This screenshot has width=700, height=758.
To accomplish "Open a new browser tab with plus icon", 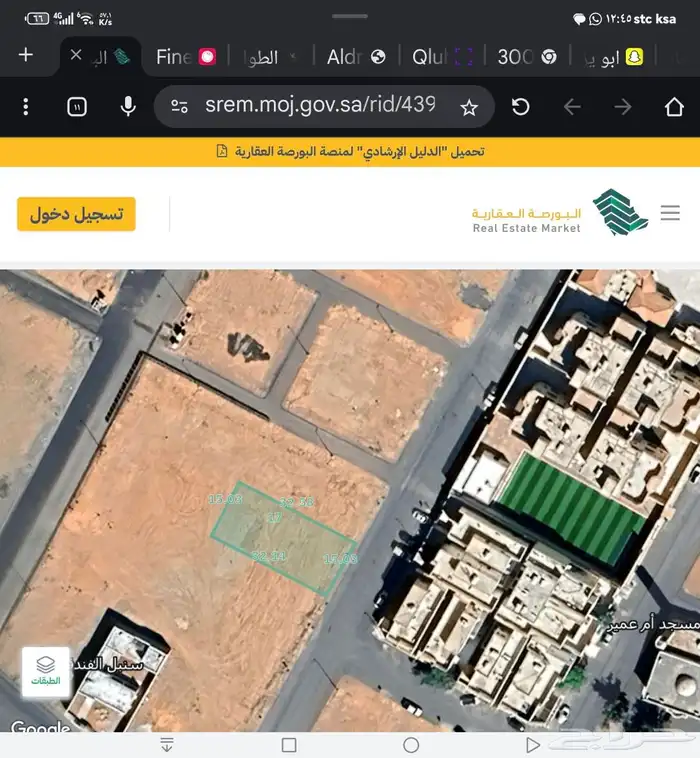I will point(26,55).
